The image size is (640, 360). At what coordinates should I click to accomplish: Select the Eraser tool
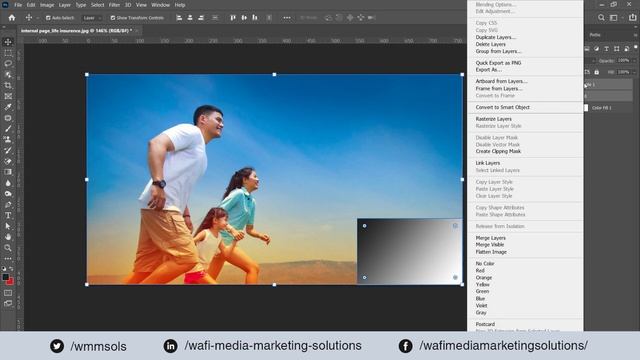(8, 161)
